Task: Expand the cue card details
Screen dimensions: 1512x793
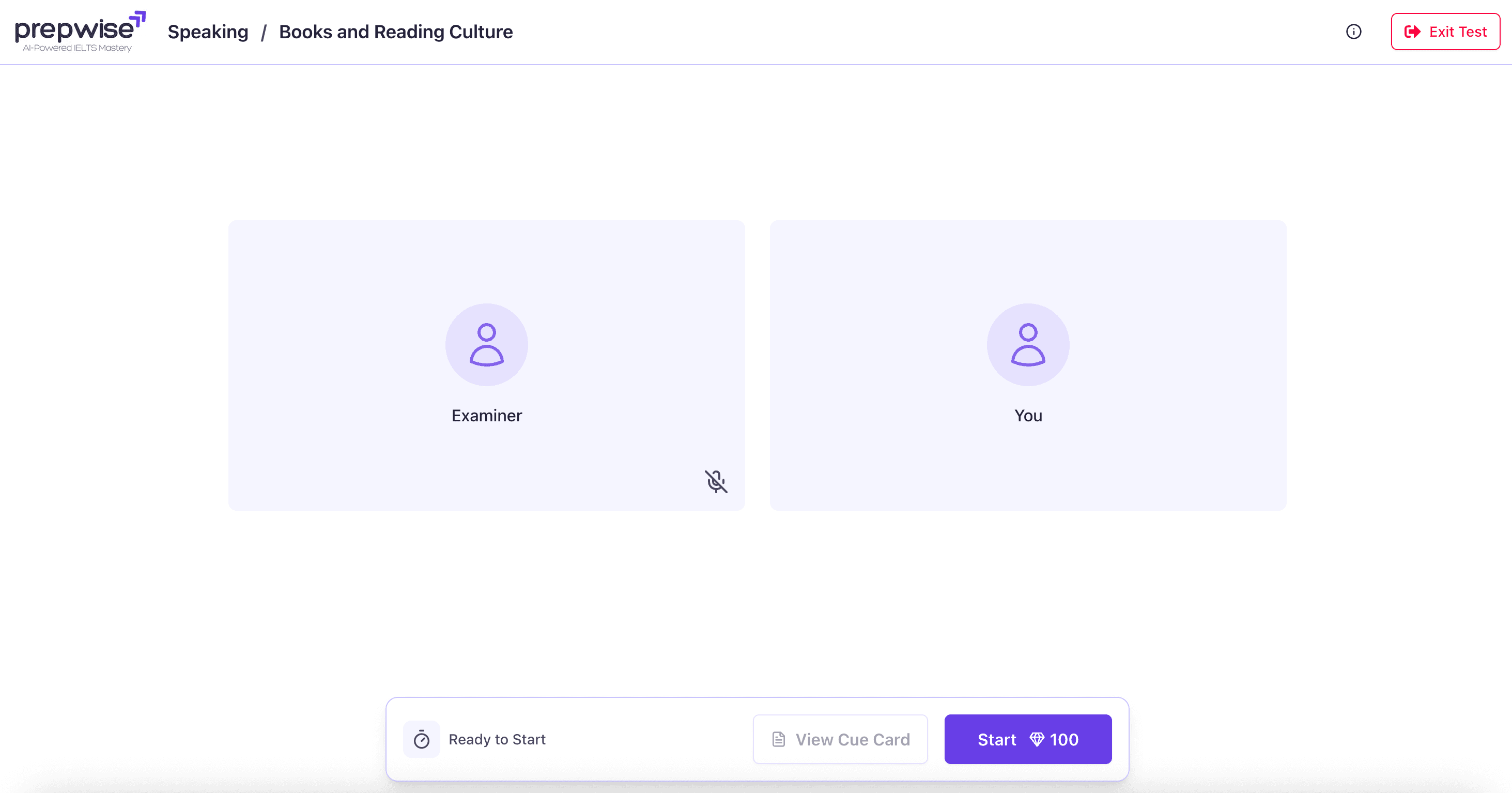Action: [840, 739]
